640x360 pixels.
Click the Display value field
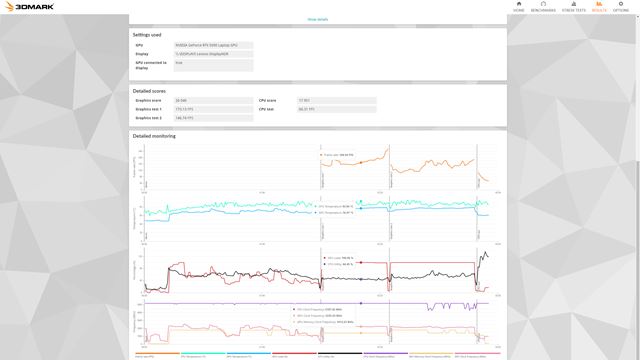tap(213, 54)
